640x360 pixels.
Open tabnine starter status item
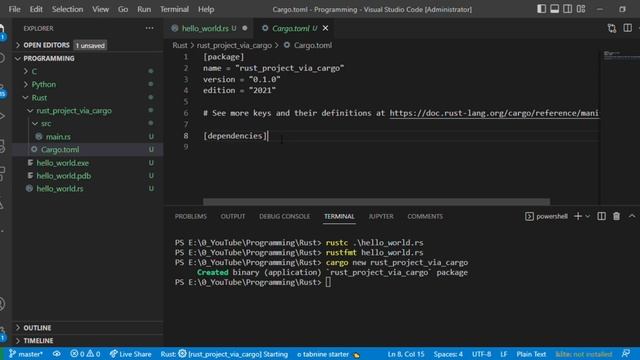(328, 354)
